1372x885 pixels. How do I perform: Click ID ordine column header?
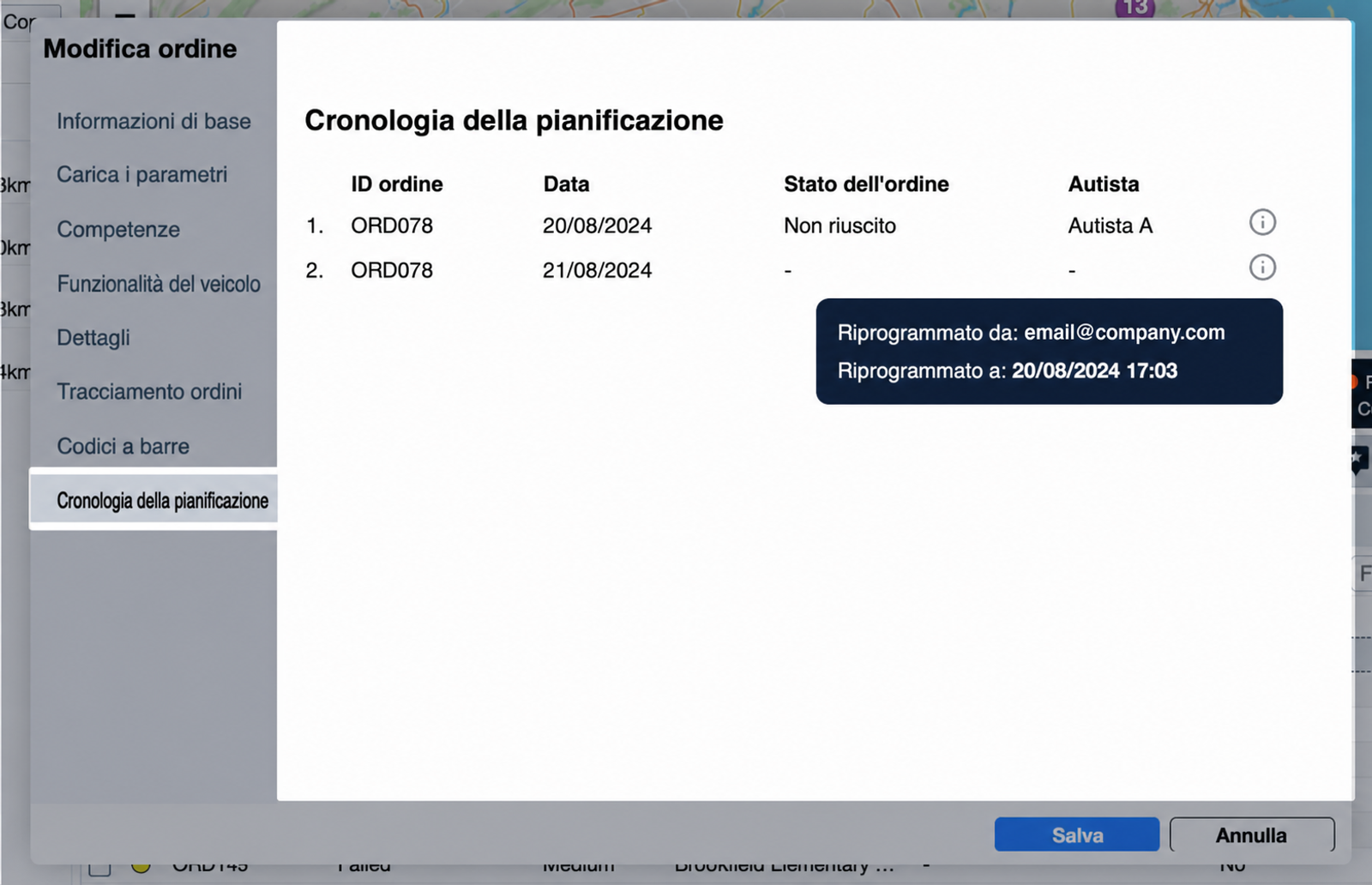point(397,184)
